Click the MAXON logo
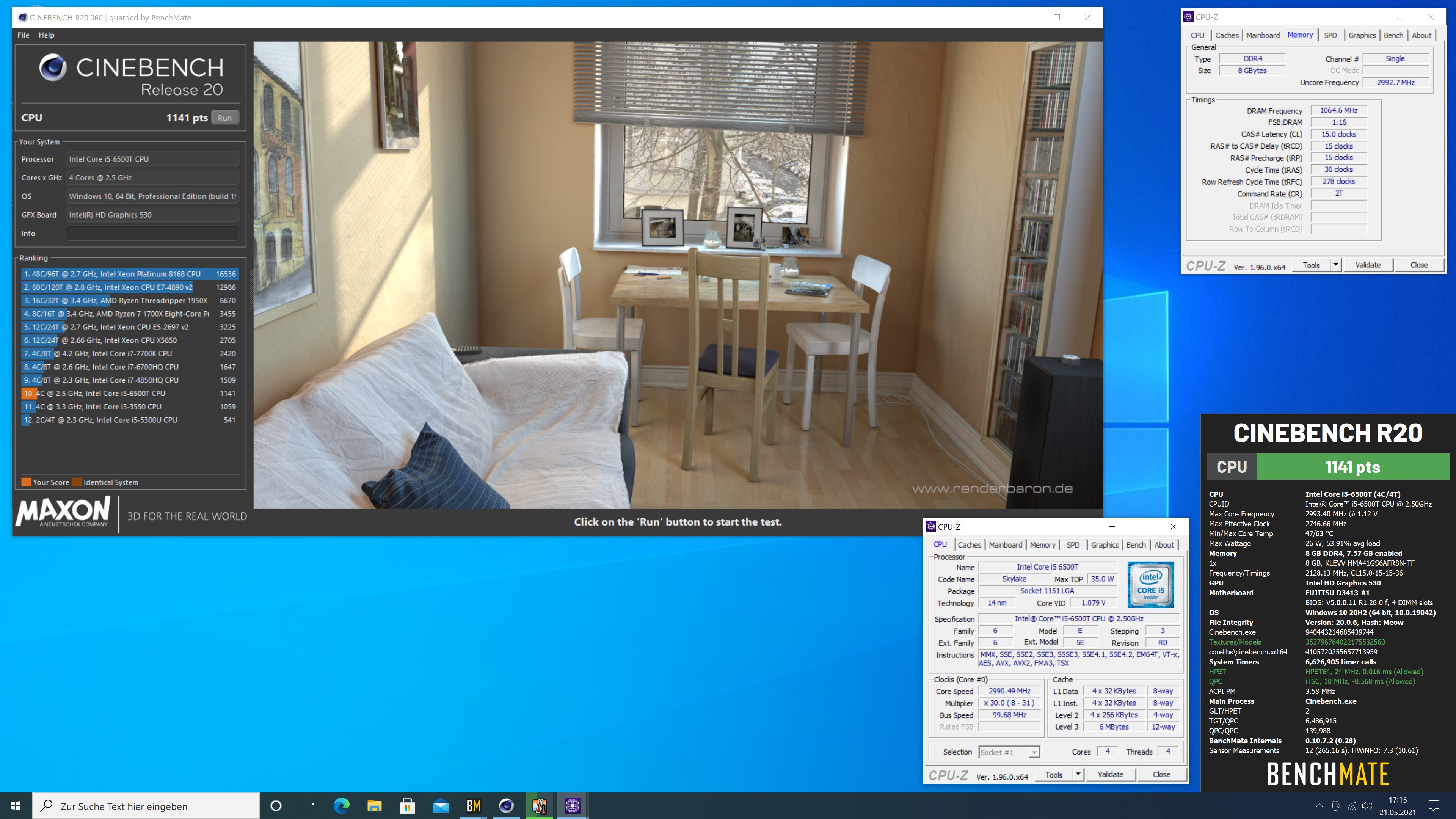The image size is (1456, 819). (63, 511)
